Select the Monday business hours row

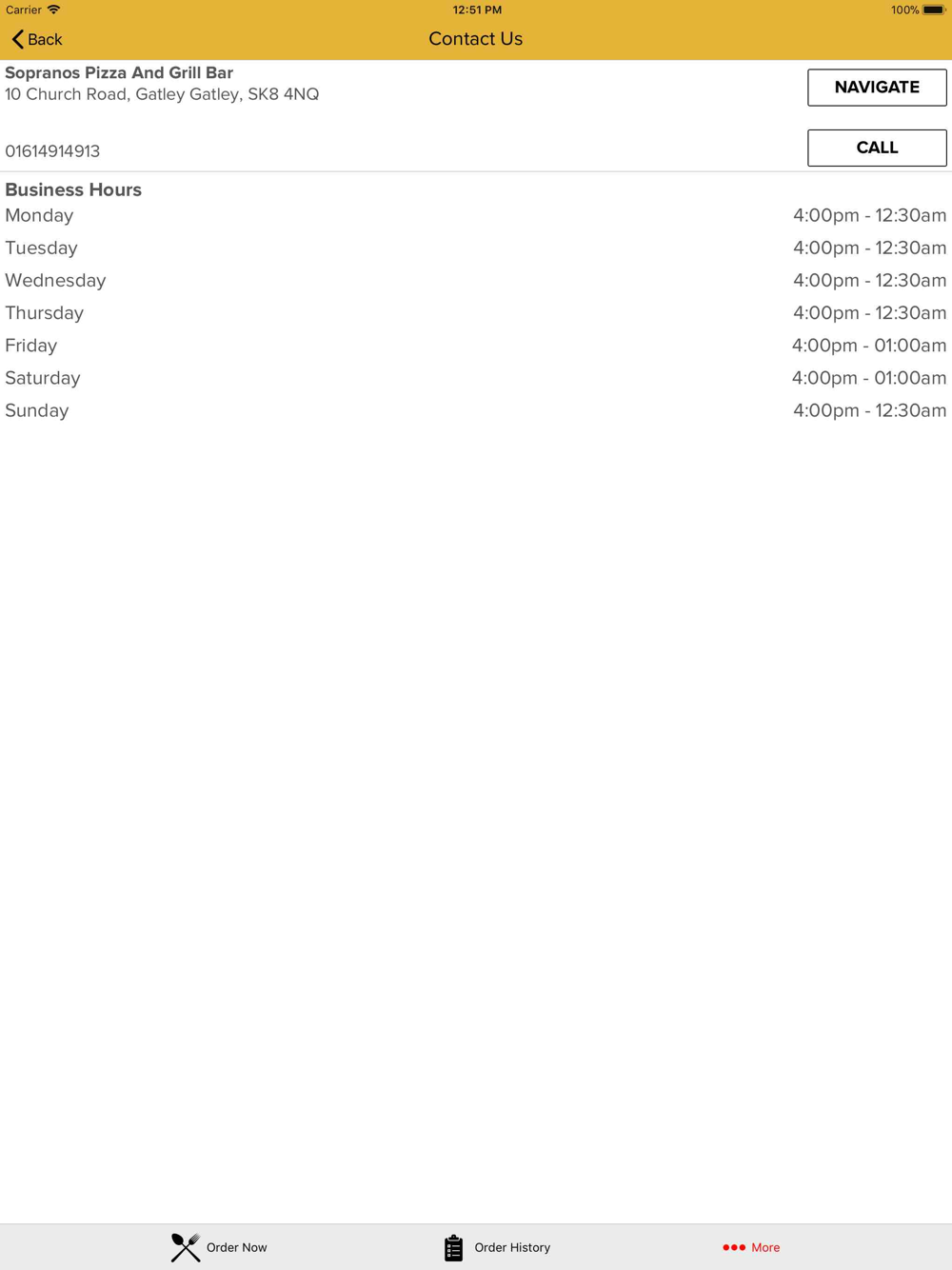(476, 215)
